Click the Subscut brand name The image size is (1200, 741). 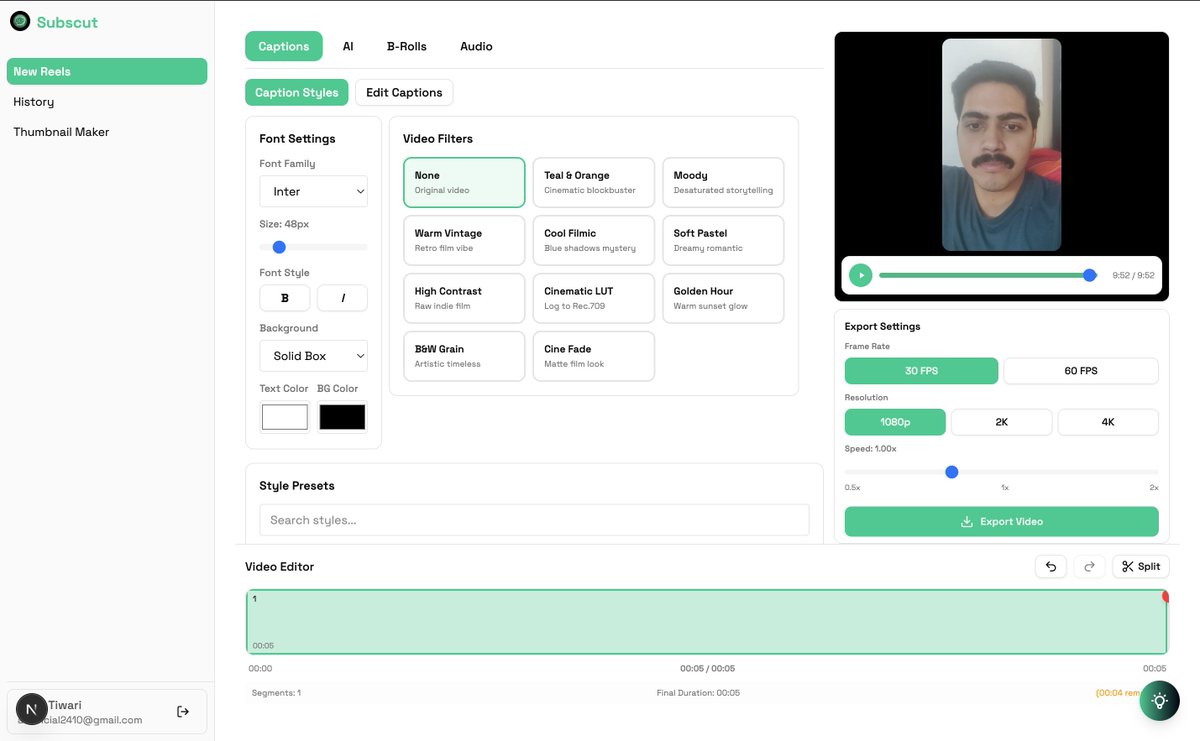point(67,22)
